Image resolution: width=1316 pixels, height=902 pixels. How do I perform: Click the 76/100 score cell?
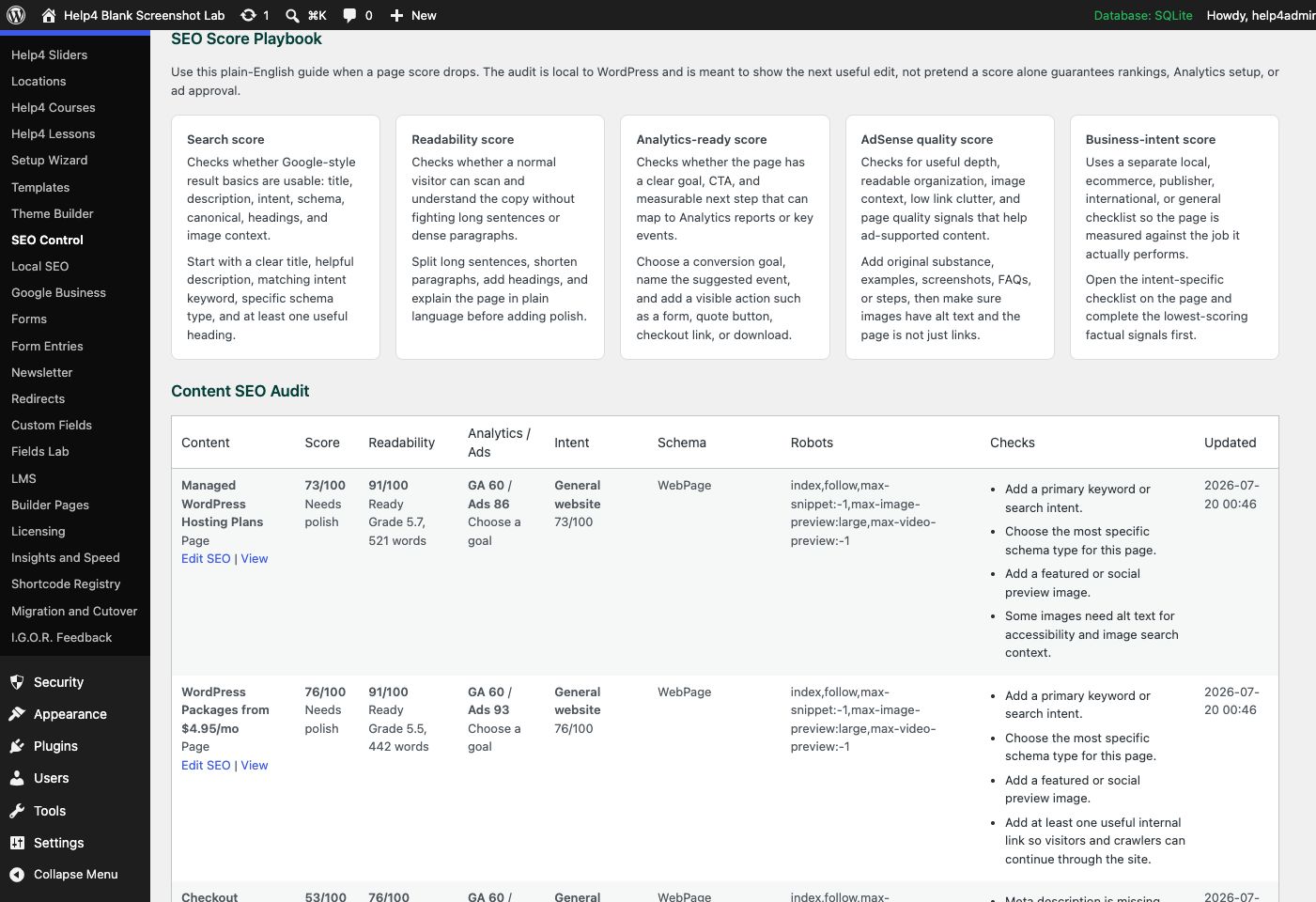[x=325, y=692]
